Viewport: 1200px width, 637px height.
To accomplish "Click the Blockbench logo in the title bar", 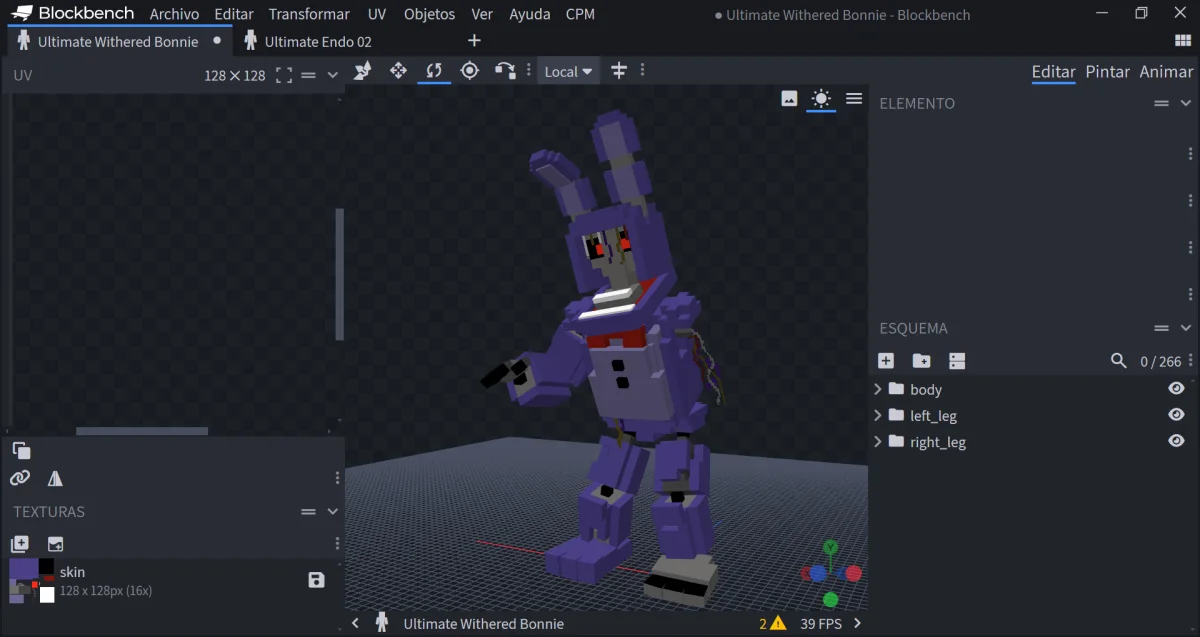I will (74, 14).
